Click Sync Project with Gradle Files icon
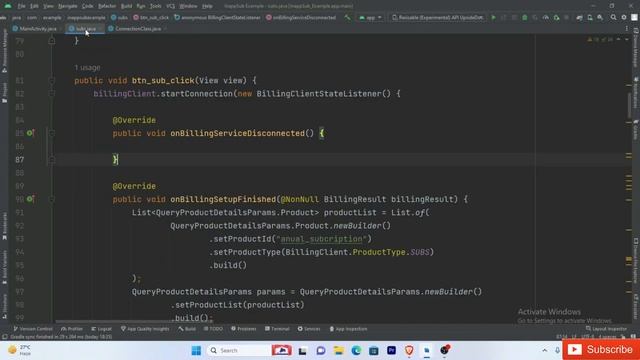The width and height of the screenshot is (640, 360). coord(580,18)
